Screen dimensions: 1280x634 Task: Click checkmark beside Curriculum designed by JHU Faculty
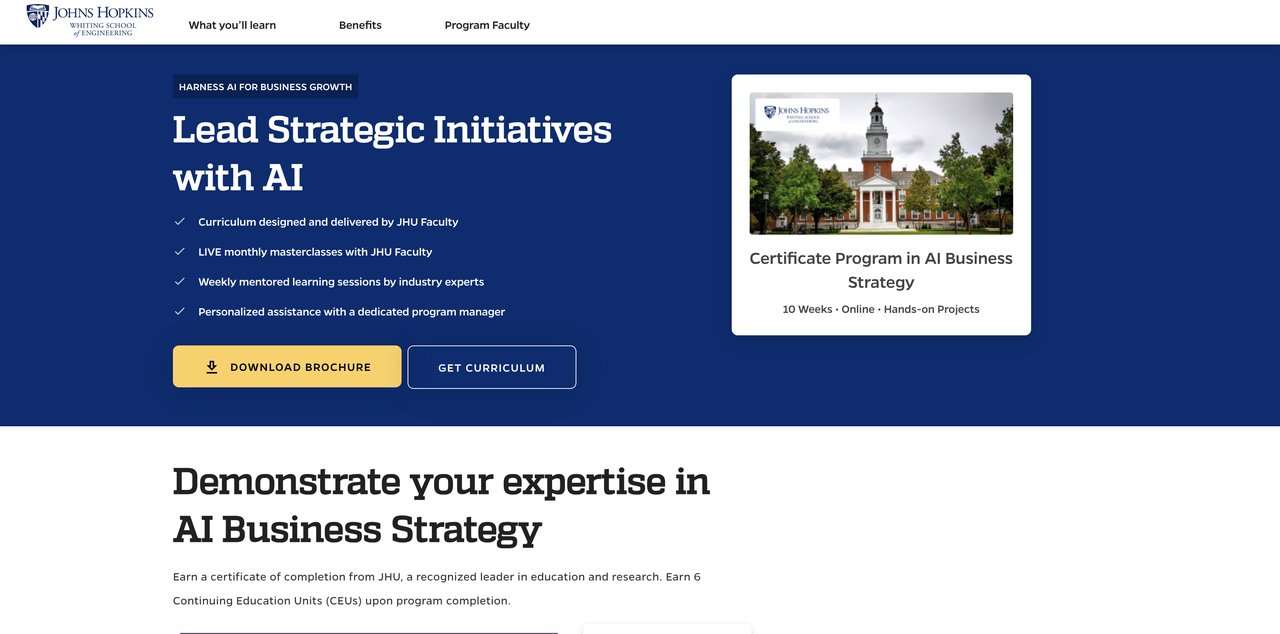[x=180, y=222]
